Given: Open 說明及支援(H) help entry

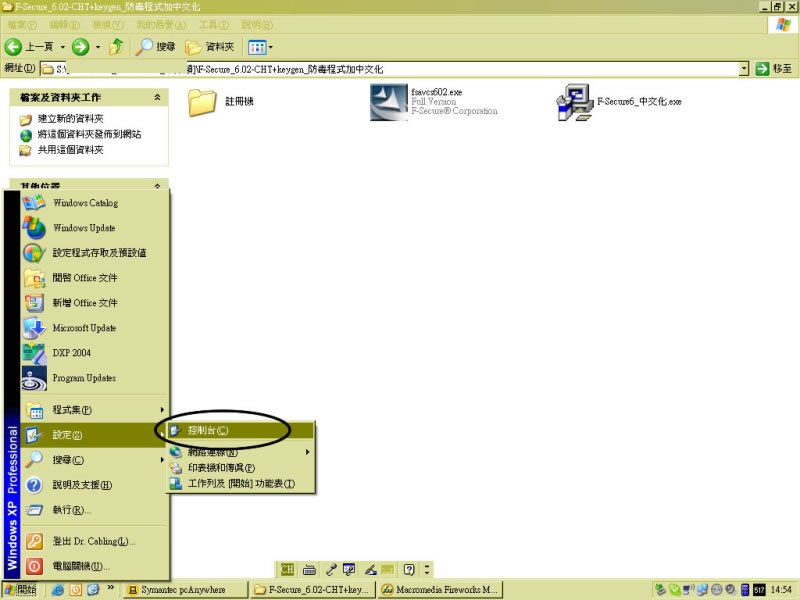Looking at the screenshot, I should 94,485.
